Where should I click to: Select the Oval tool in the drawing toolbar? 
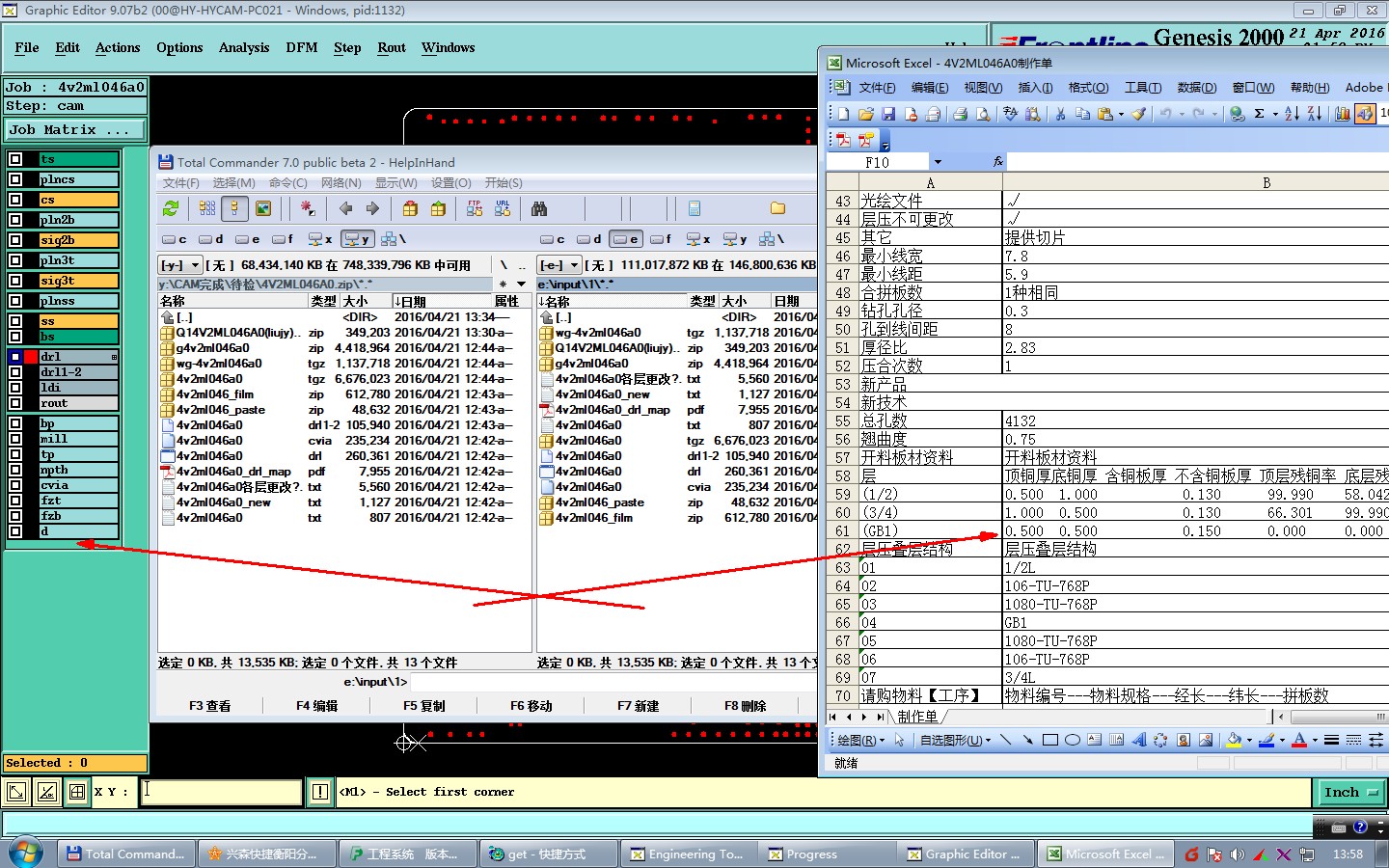click(x=1072, y=740)
